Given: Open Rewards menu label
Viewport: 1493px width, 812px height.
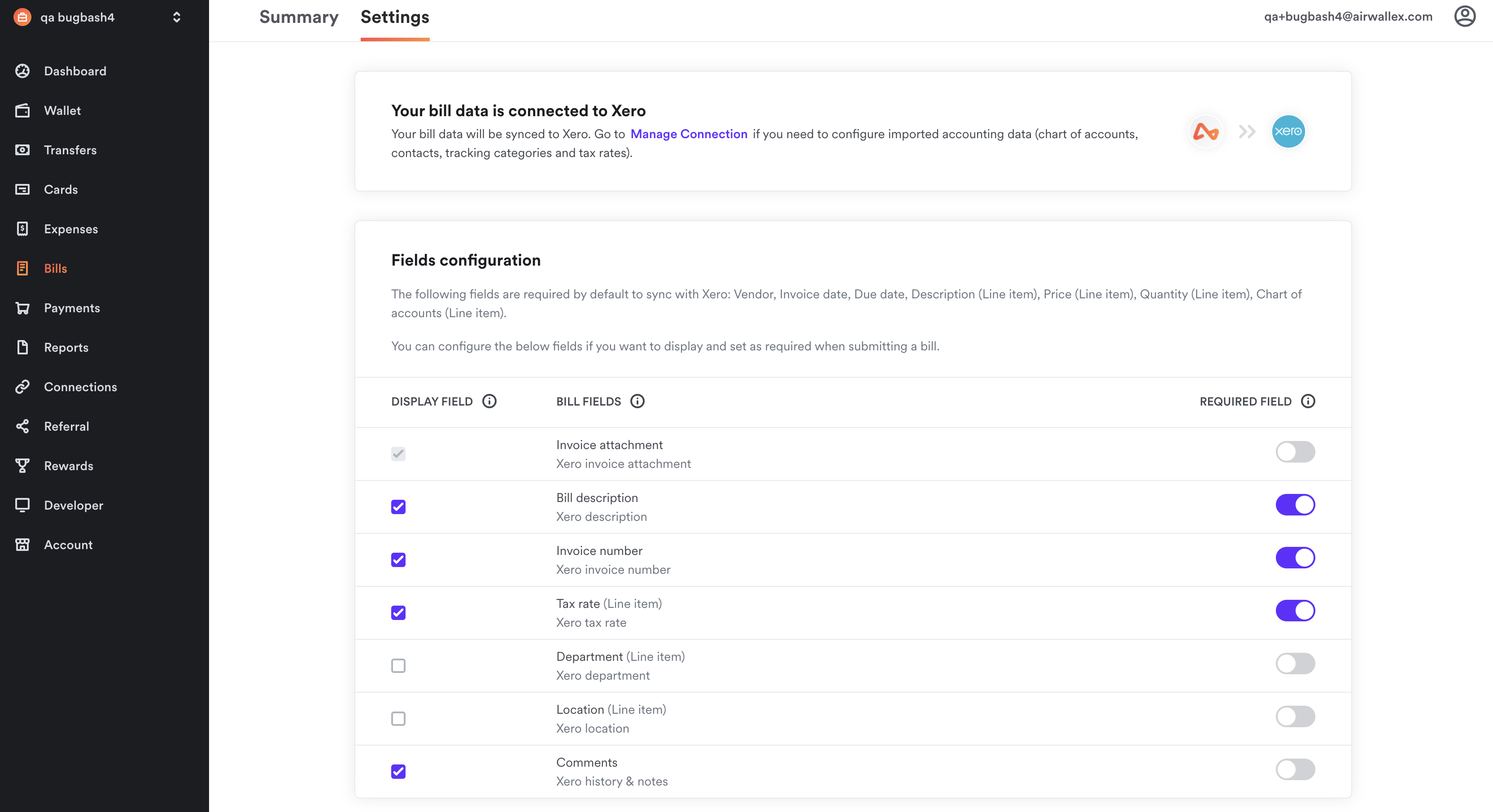Looking at the screenshot, I should coord(68,465).
